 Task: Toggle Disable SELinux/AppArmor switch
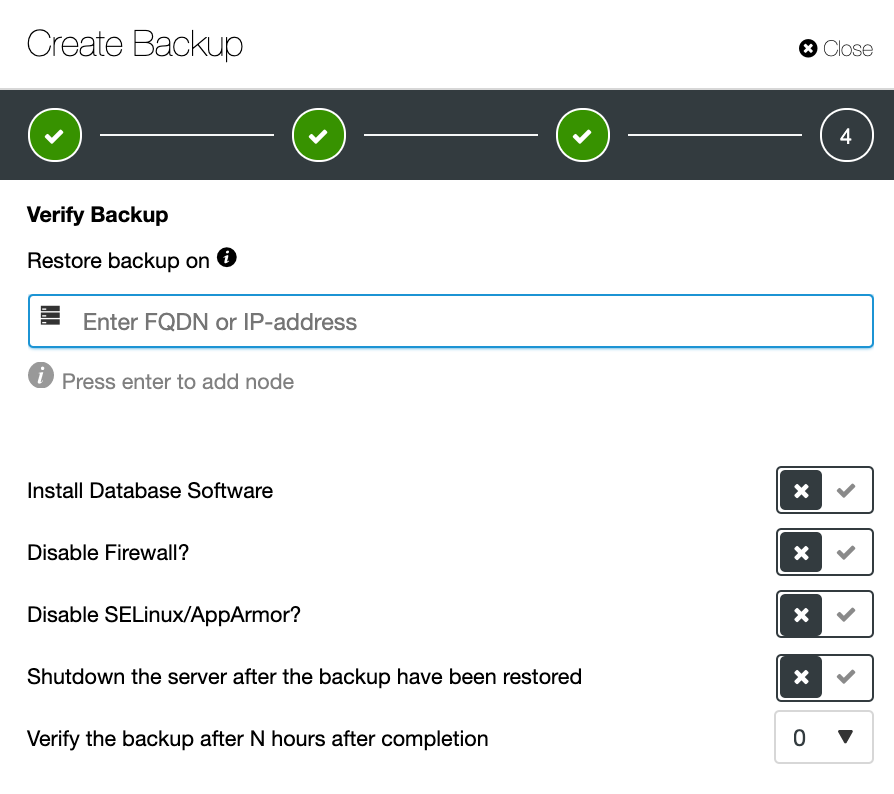(x=824, y=614)
